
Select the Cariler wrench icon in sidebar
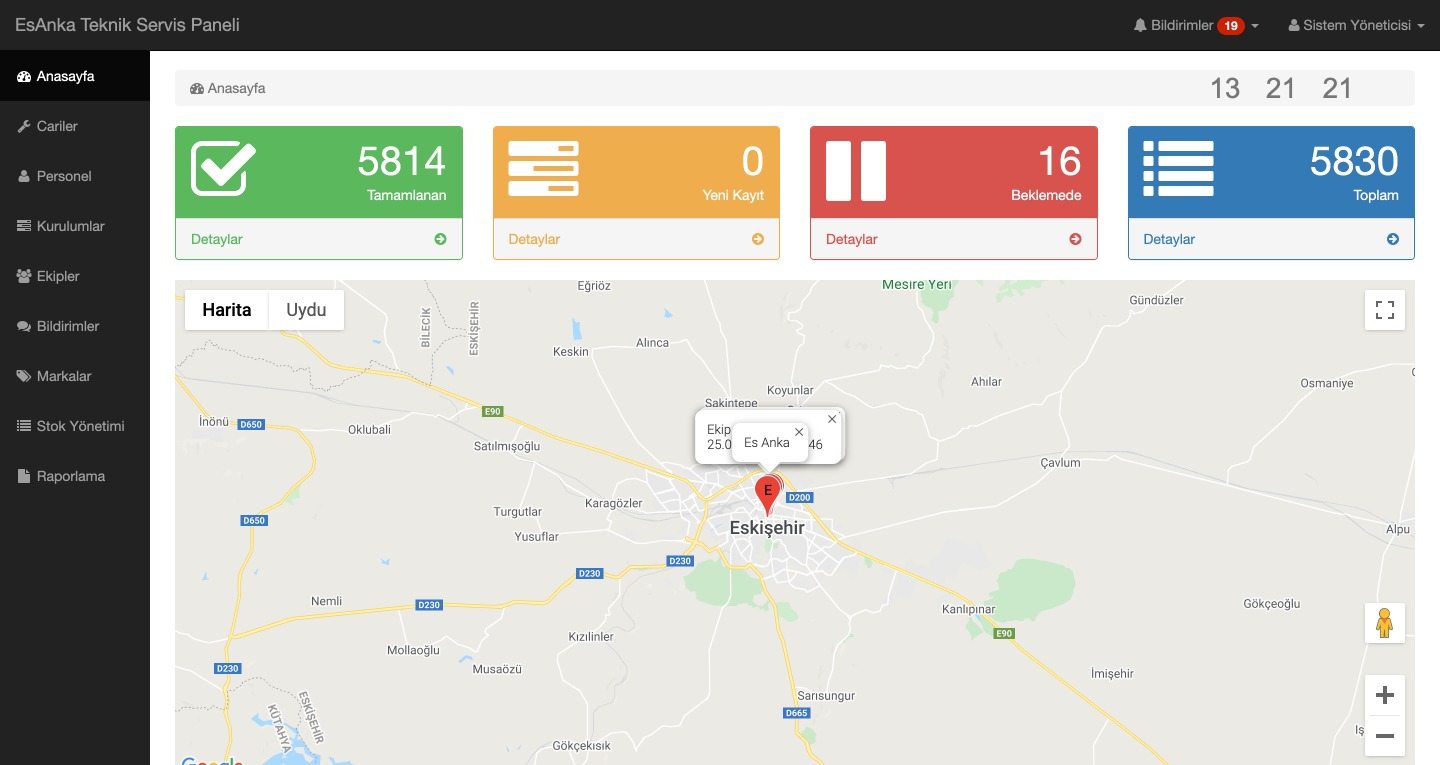22,126
